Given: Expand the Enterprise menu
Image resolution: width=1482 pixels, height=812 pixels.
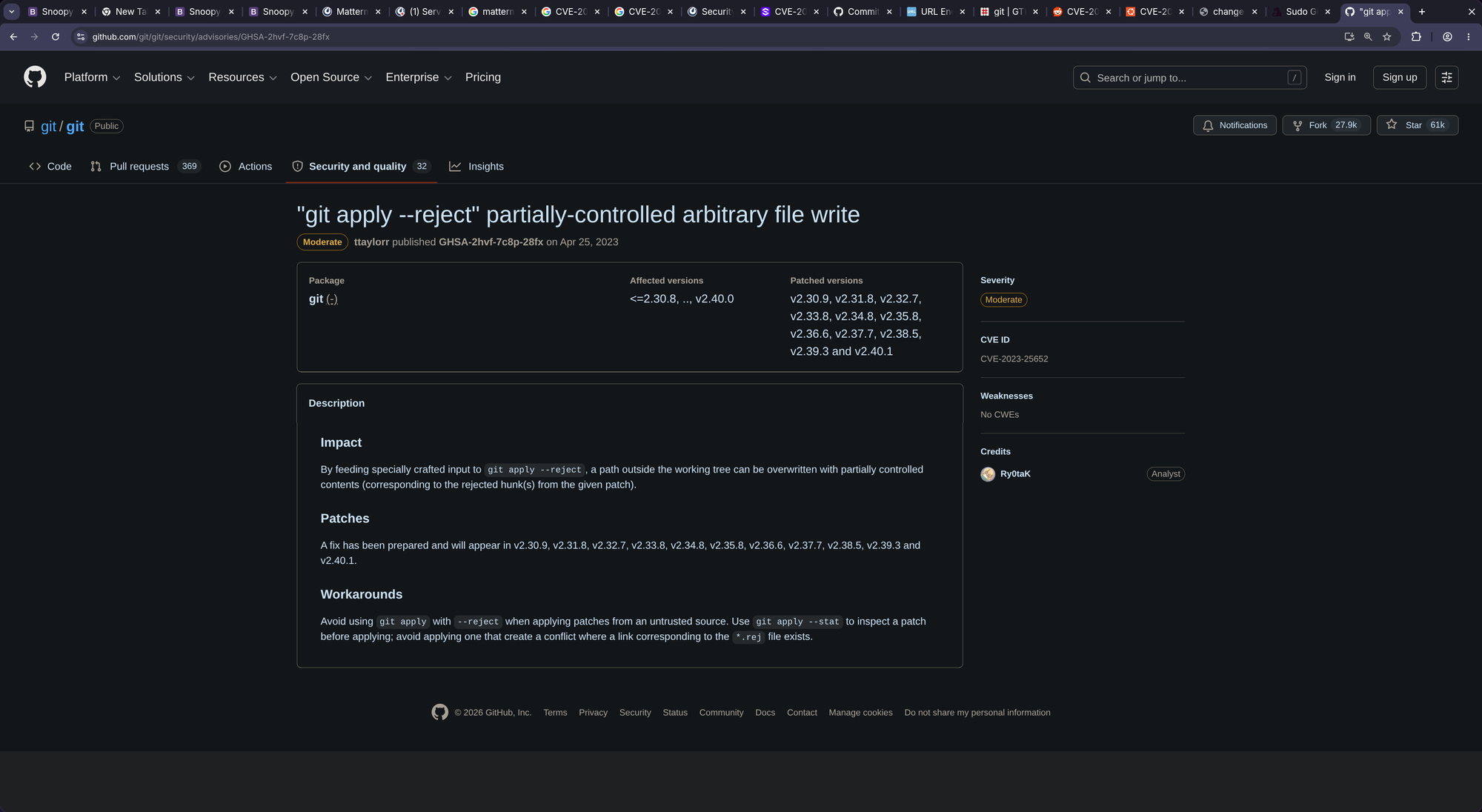Looking at the screenshot, I should pos(418,77).
